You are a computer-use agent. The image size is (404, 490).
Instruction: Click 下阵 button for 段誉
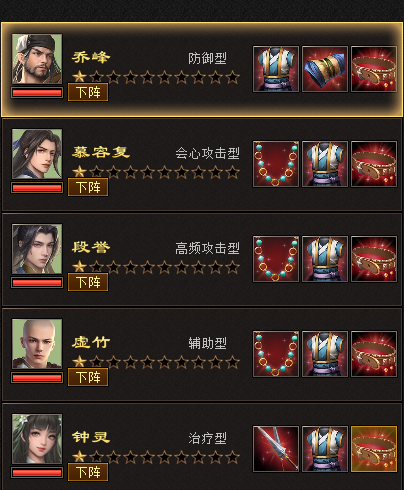point(88,282)
